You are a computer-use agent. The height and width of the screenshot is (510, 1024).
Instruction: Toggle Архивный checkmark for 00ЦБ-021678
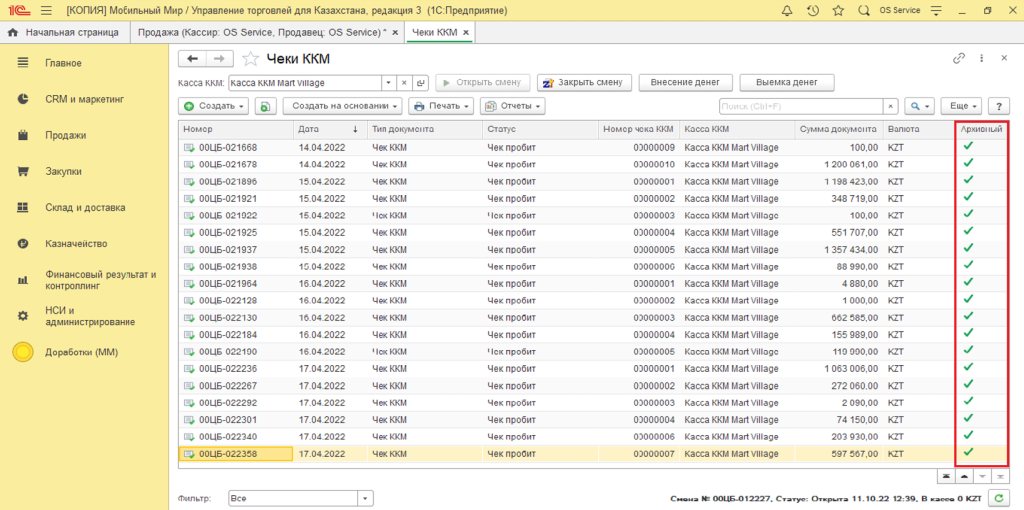click(968, 163)
